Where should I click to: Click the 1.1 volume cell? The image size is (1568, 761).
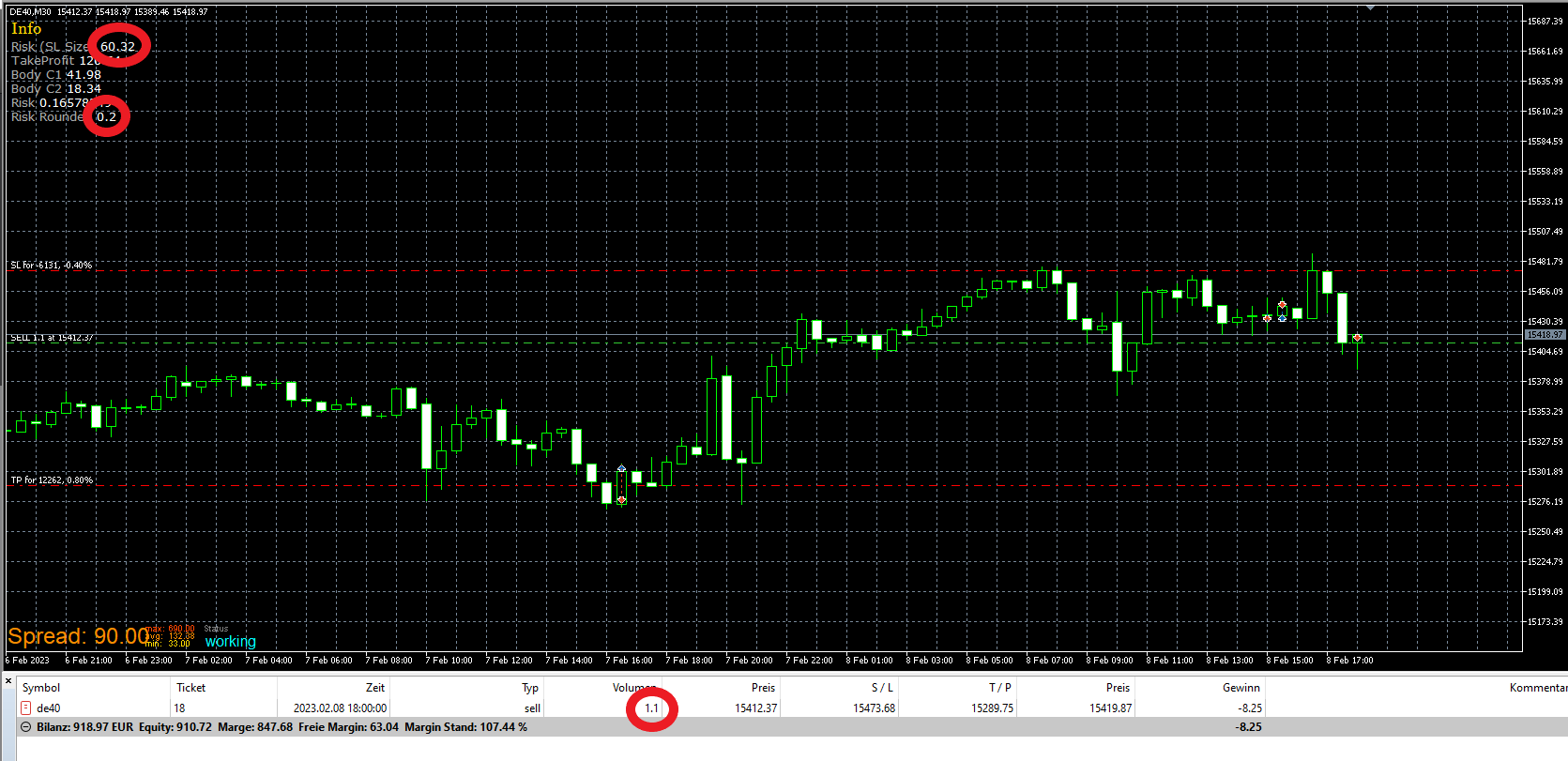pyautogui.click(x=651, y=708)
